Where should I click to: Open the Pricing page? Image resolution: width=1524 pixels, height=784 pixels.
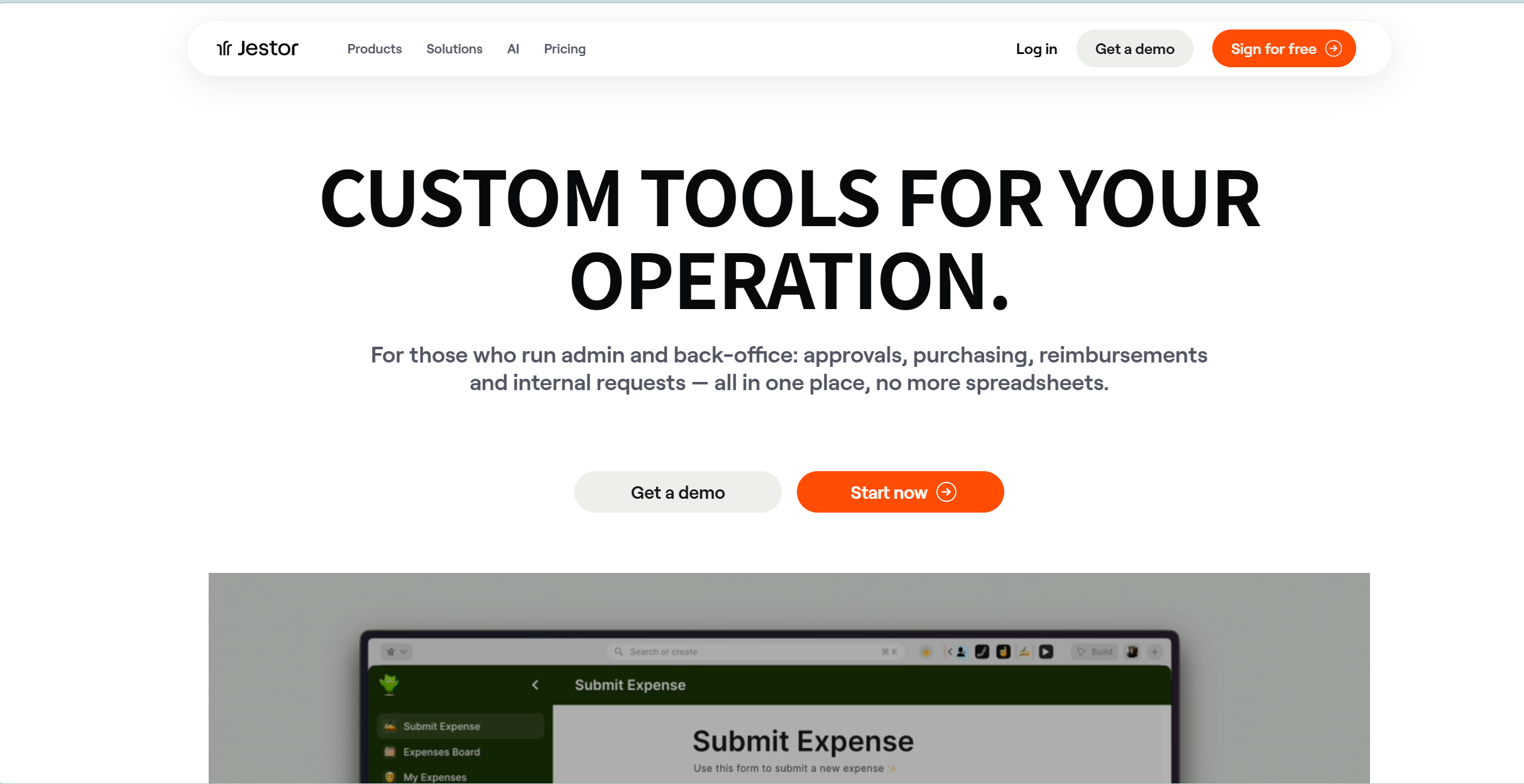click(x=565, y=48)
